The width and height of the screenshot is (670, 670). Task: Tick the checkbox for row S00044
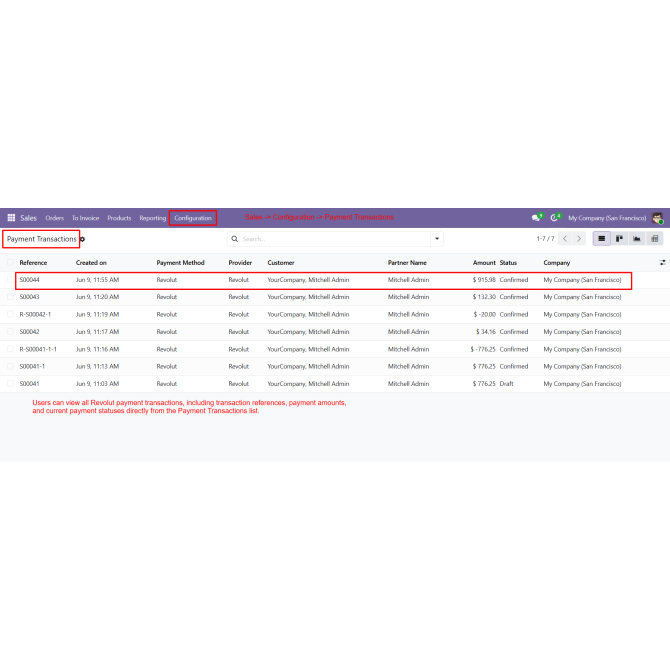(10, 280)
